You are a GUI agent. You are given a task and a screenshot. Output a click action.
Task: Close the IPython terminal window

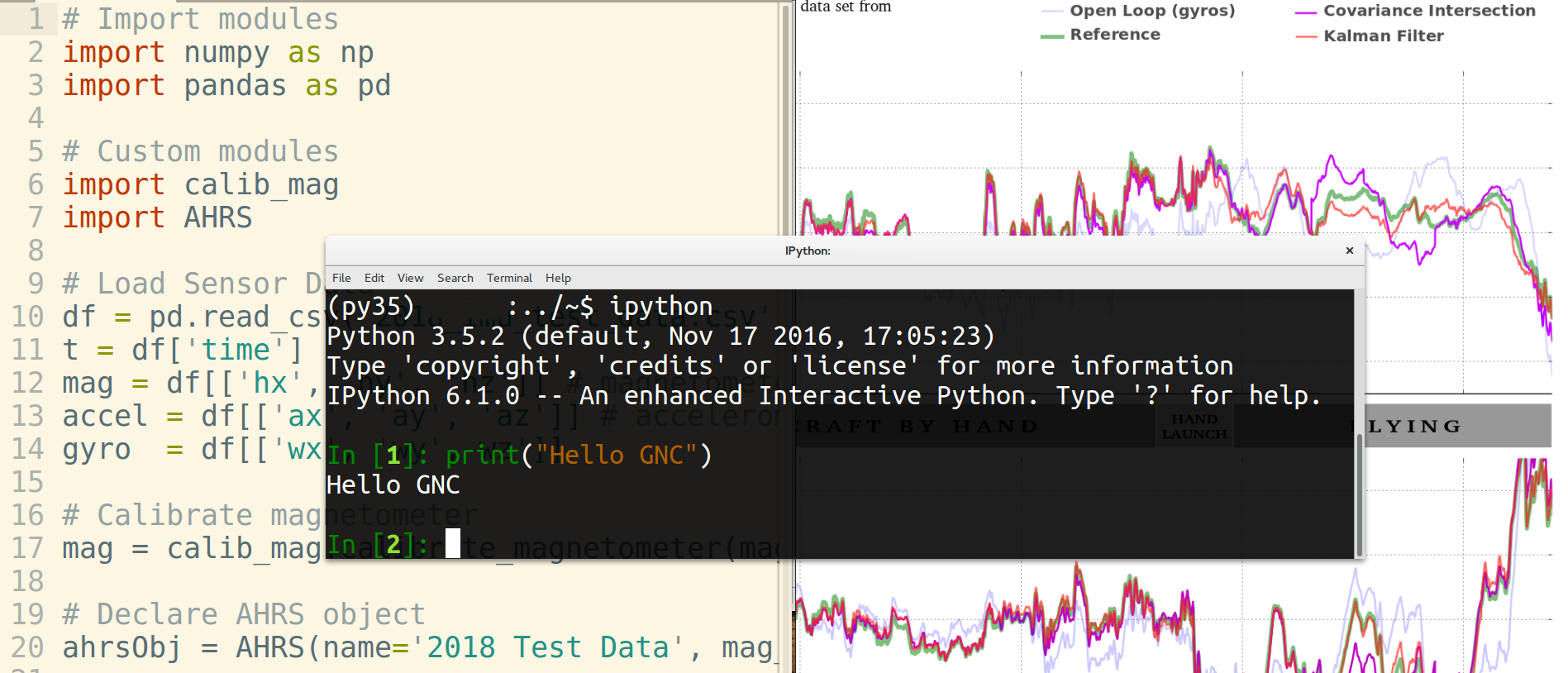point(1349,251)
